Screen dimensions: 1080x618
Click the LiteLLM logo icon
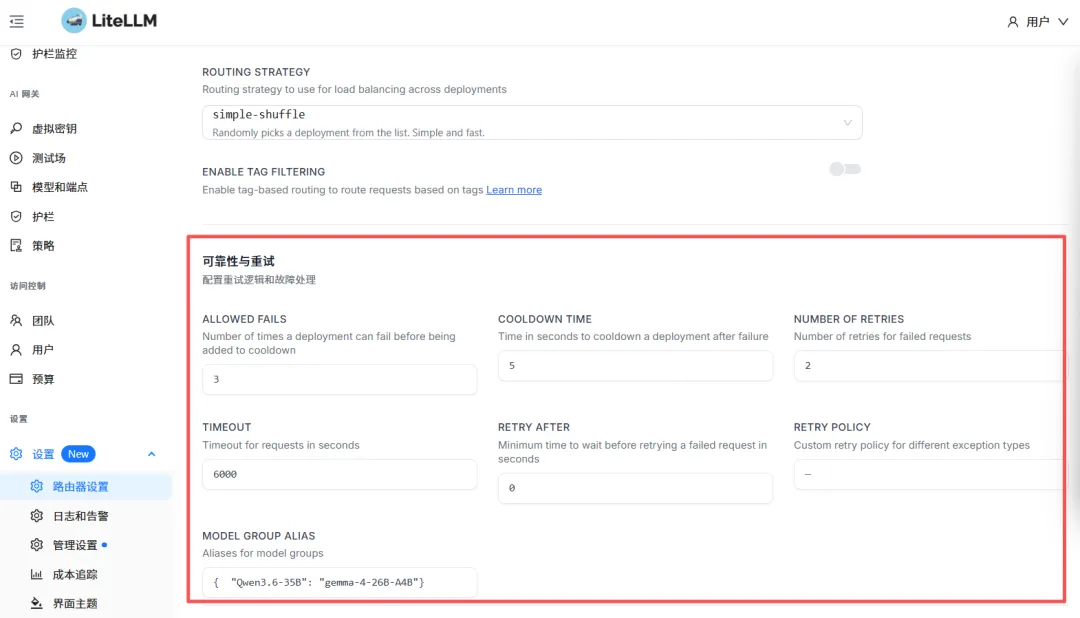pos(74,20)
